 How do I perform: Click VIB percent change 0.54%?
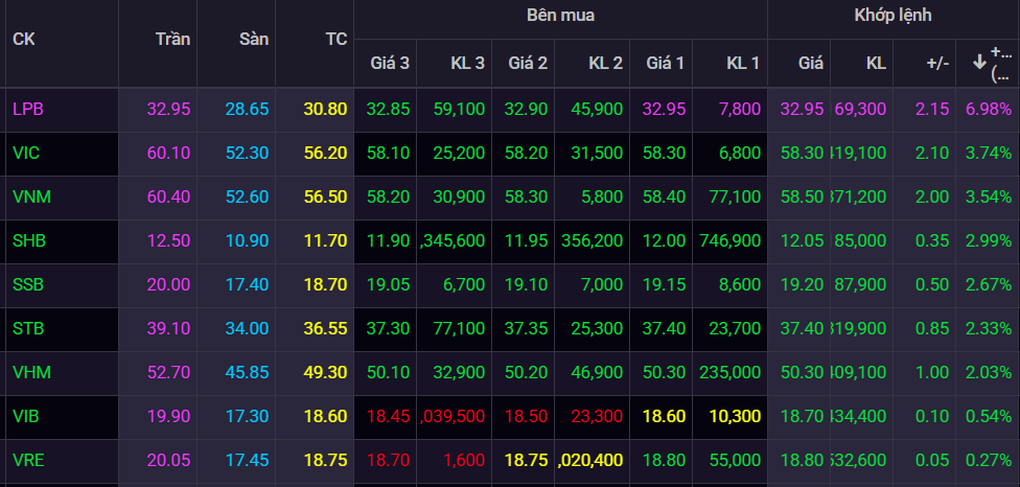(989, 416)
